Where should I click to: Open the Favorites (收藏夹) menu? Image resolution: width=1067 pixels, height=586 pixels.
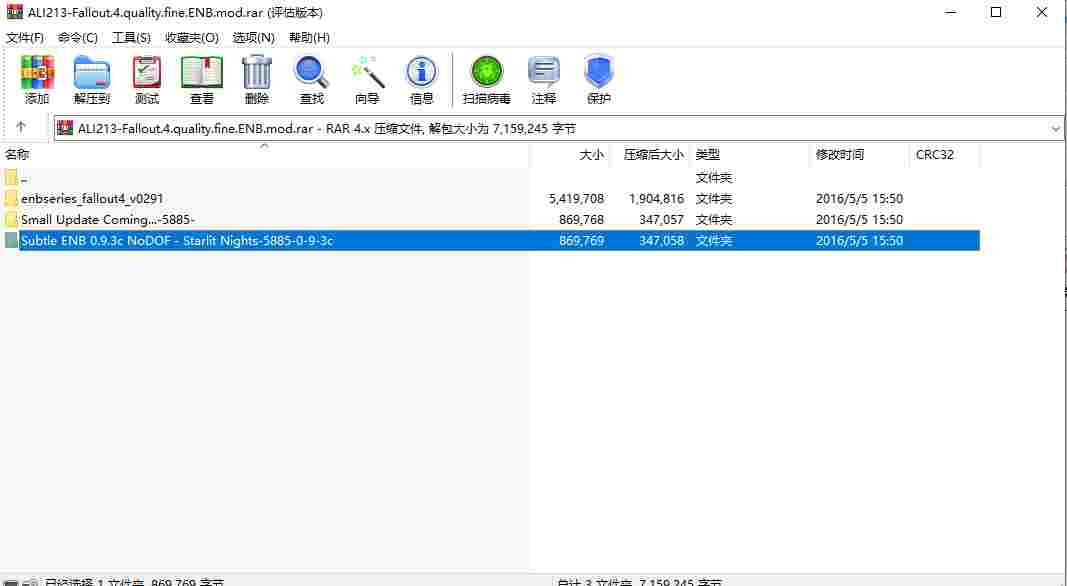[x=192, y=37]
